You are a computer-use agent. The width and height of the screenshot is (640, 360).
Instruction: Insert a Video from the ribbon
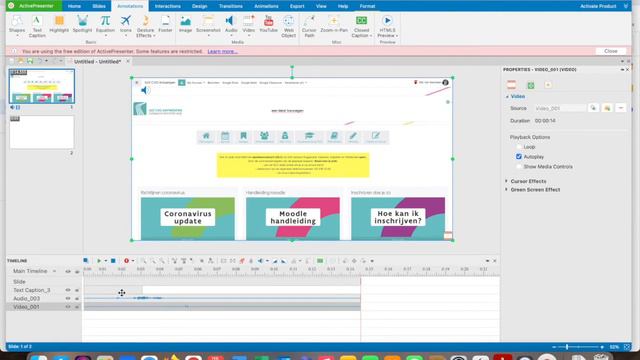point(248,24)
